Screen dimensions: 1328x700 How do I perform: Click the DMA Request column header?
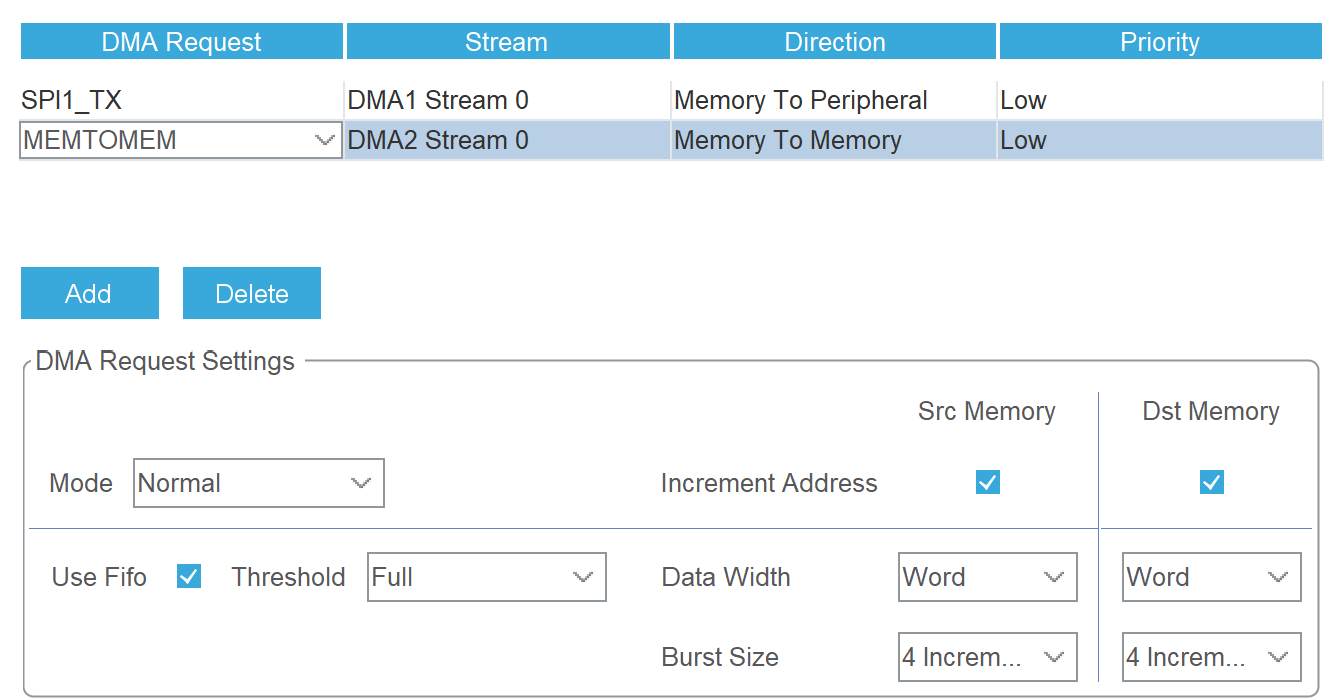(181, 42)
